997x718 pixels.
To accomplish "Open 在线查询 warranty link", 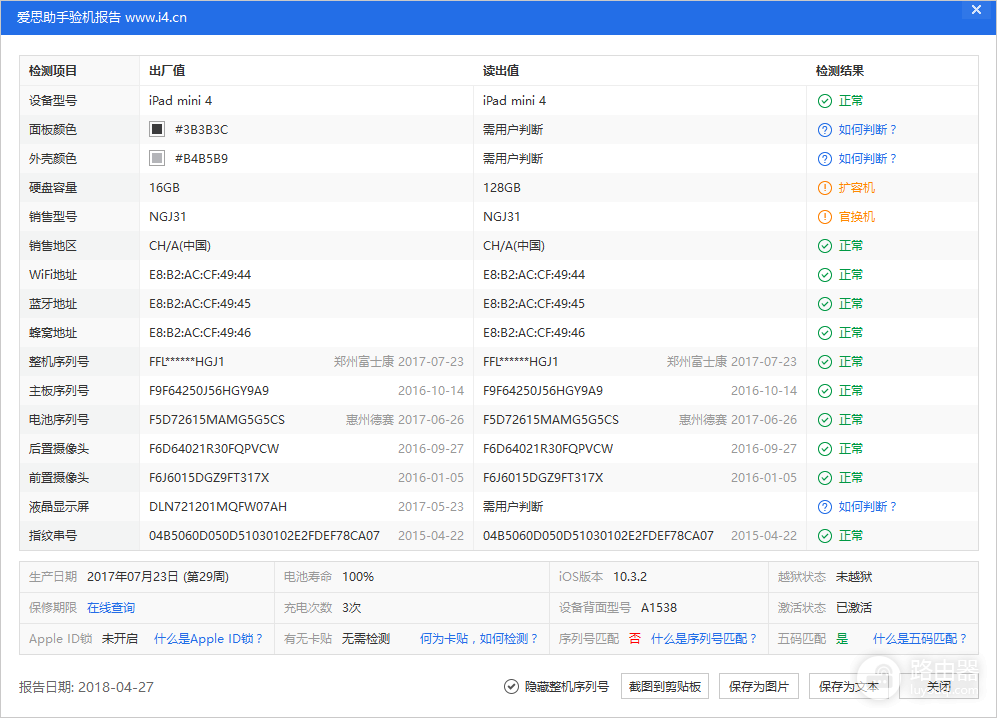I will (111, 608).
